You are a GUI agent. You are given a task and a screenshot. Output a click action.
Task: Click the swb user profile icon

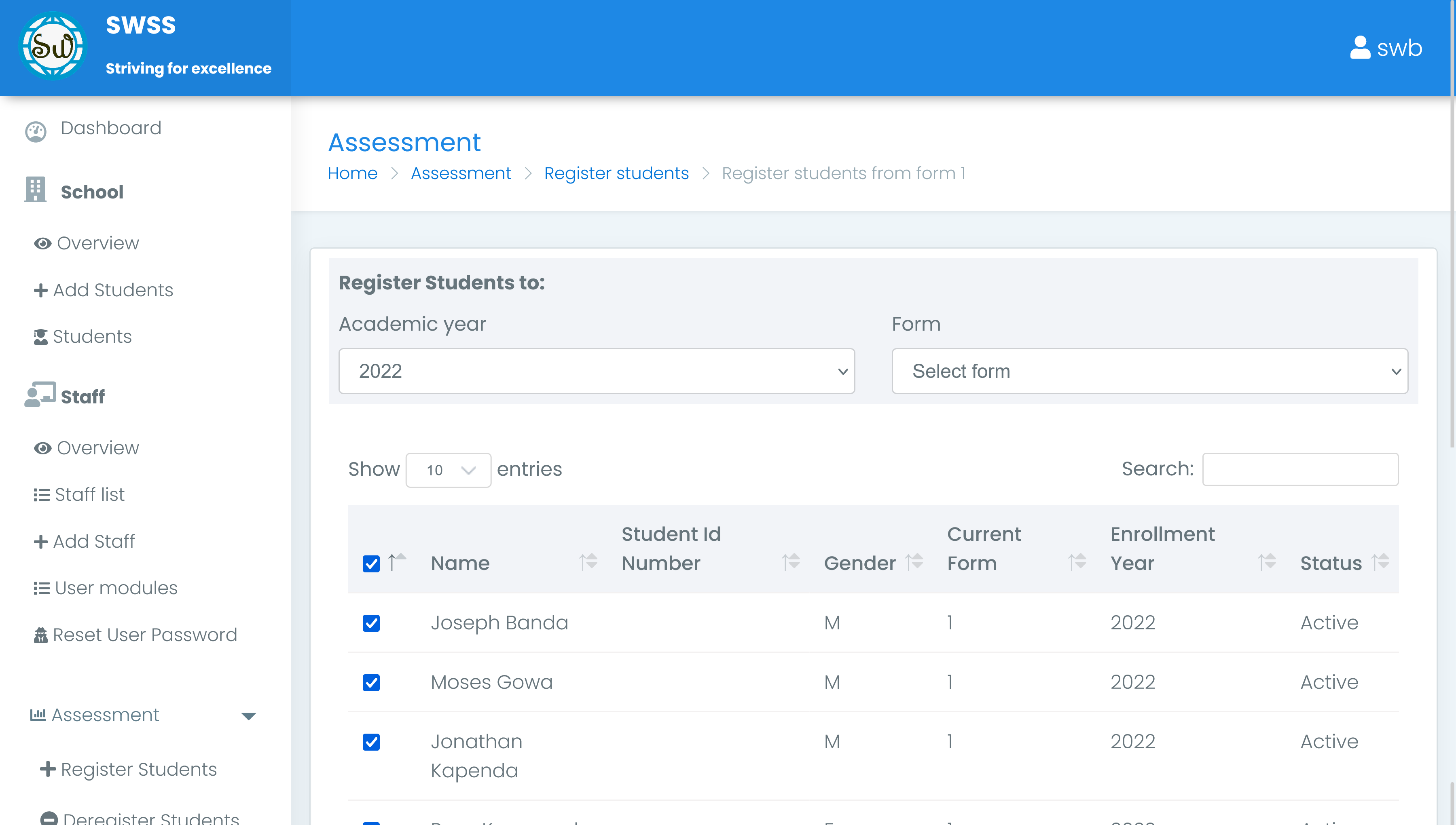[x=1359, y=48]
